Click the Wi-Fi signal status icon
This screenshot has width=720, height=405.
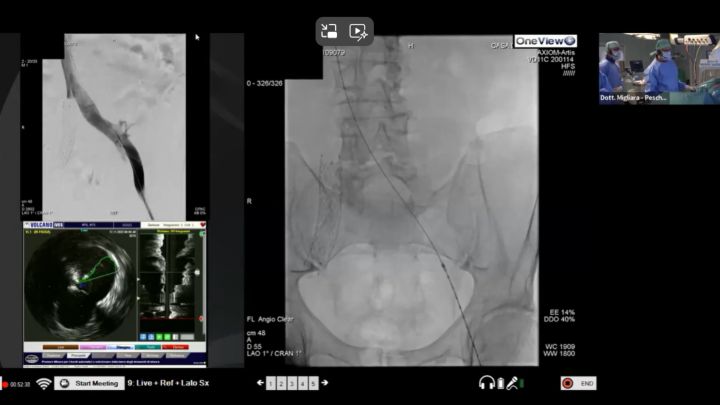44,383
